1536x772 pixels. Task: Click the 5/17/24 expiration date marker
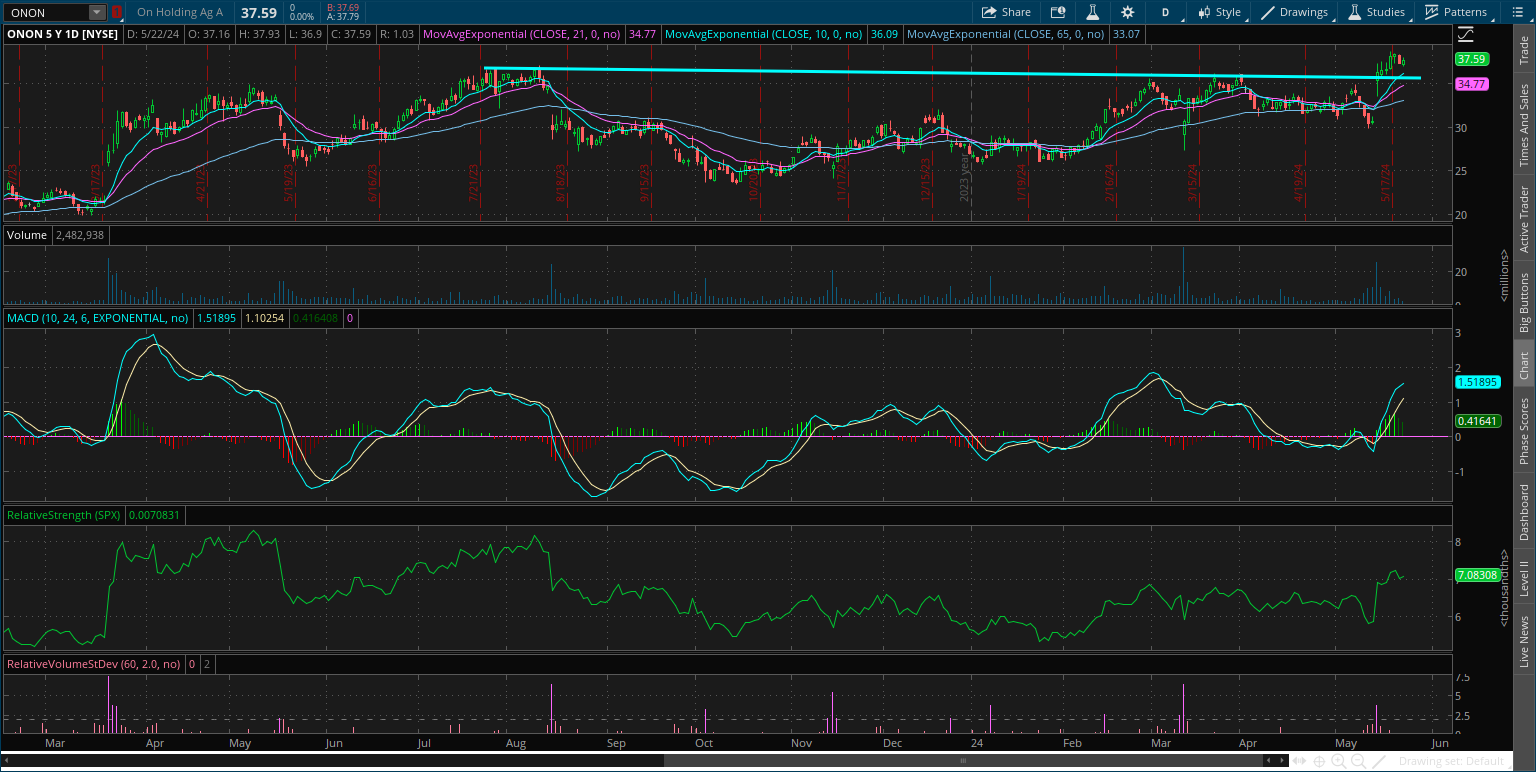pyautogui.click(x=1385, y=185)
